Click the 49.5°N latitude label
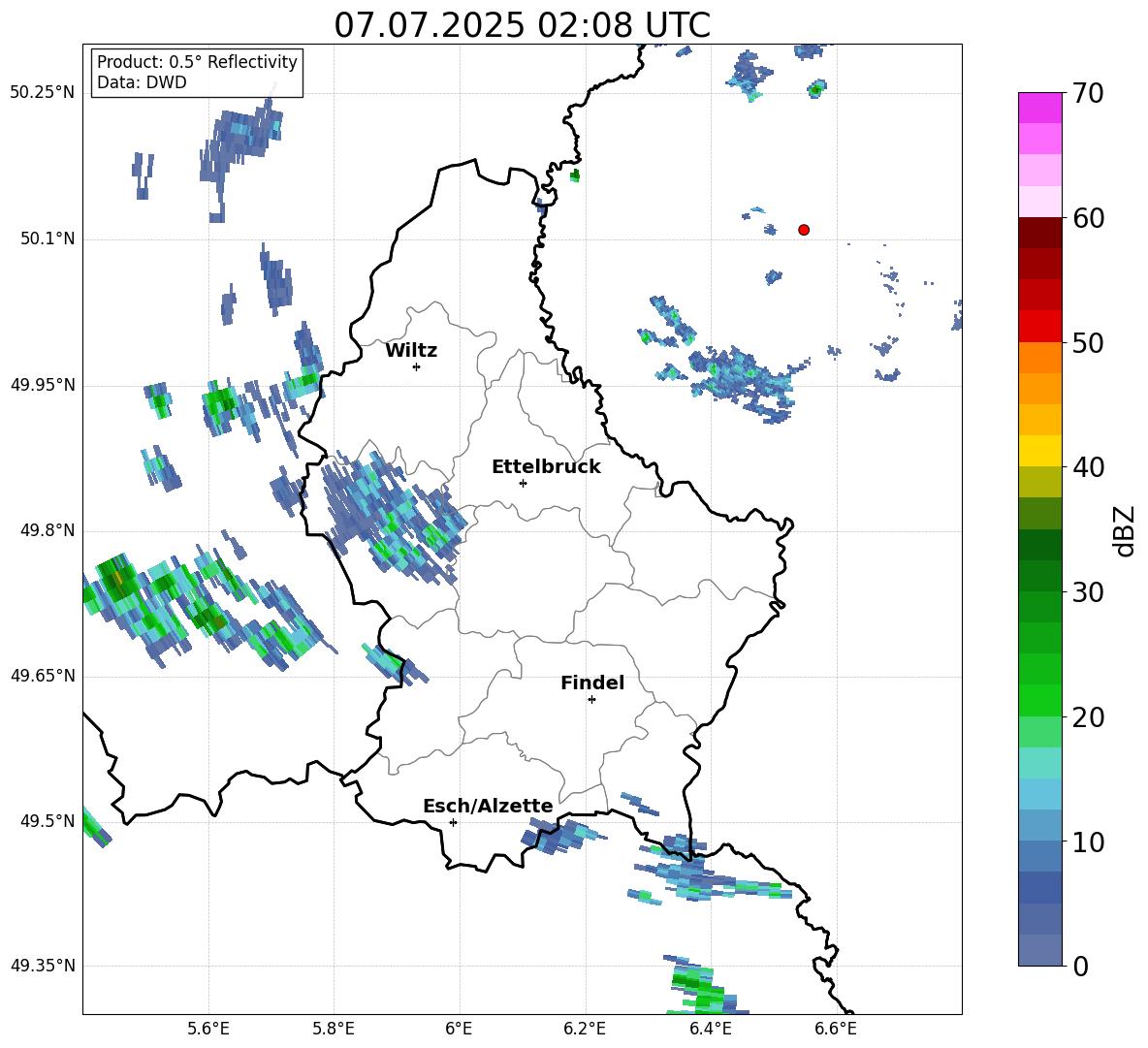1148x1048 pixels. click(x=48, y=821)
